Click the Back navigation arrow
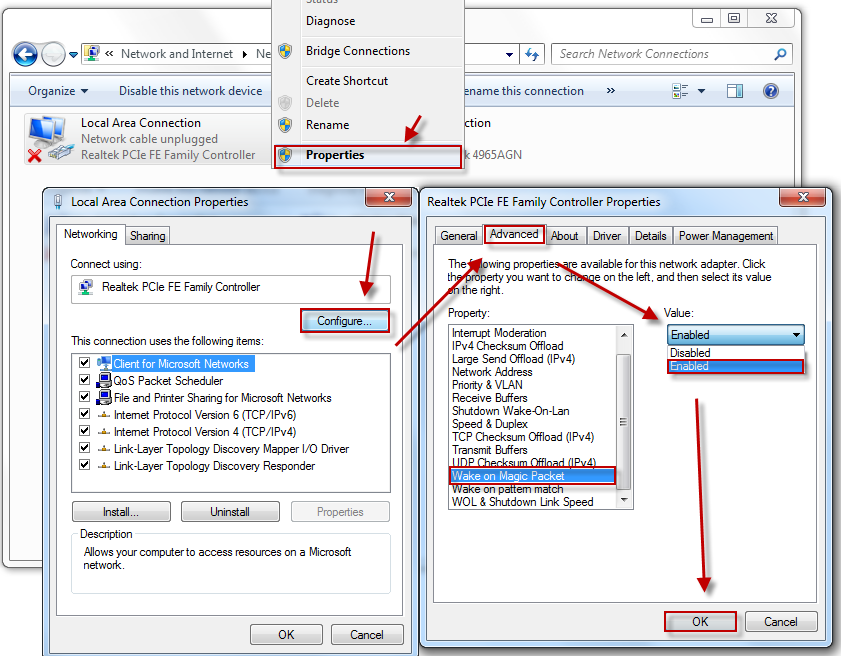The height and width of the screenshot is (656, 841). click(25, 54)
